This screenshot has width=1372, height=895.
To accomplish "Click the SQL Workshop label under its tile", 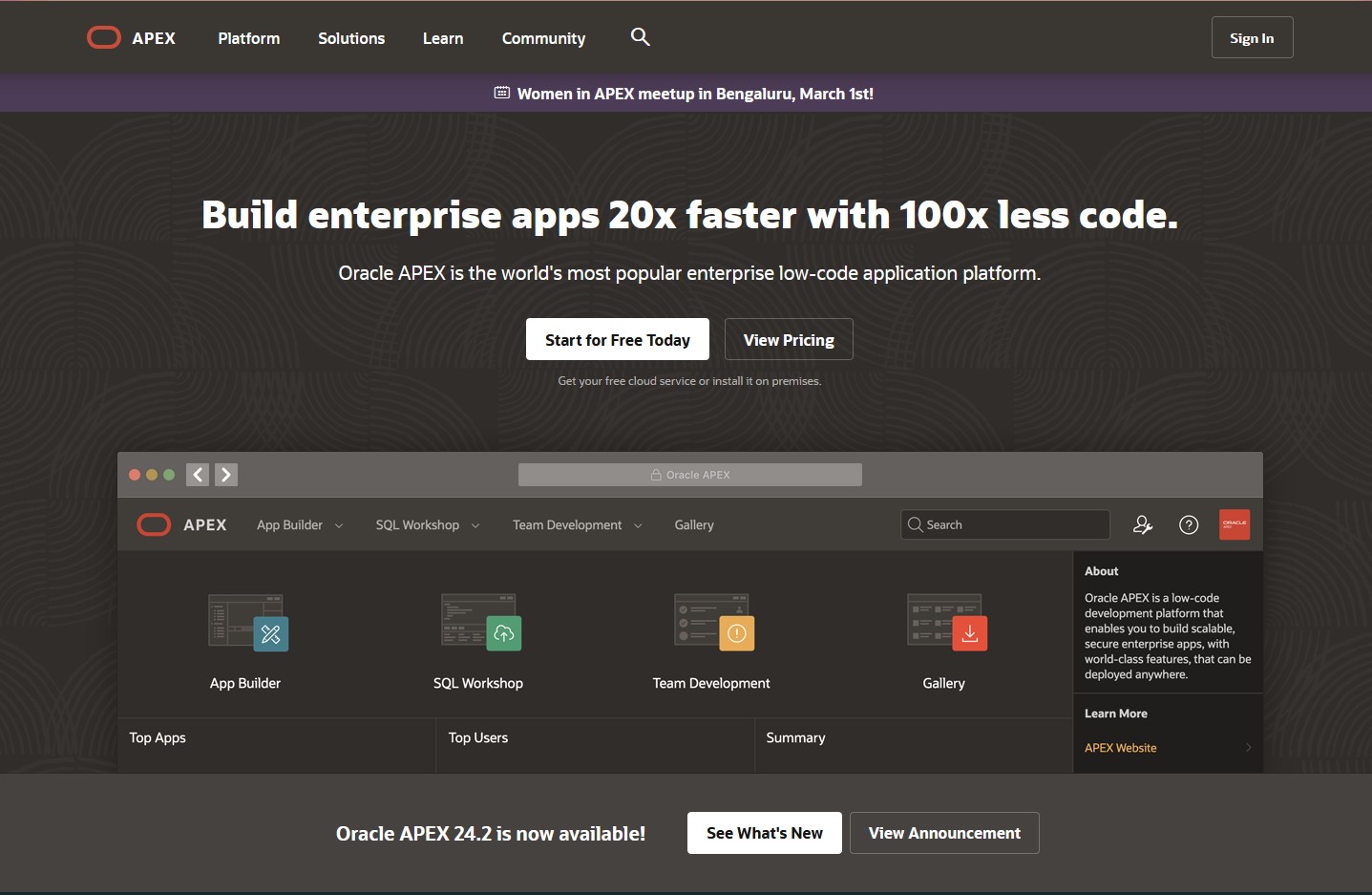I will 478,683.
